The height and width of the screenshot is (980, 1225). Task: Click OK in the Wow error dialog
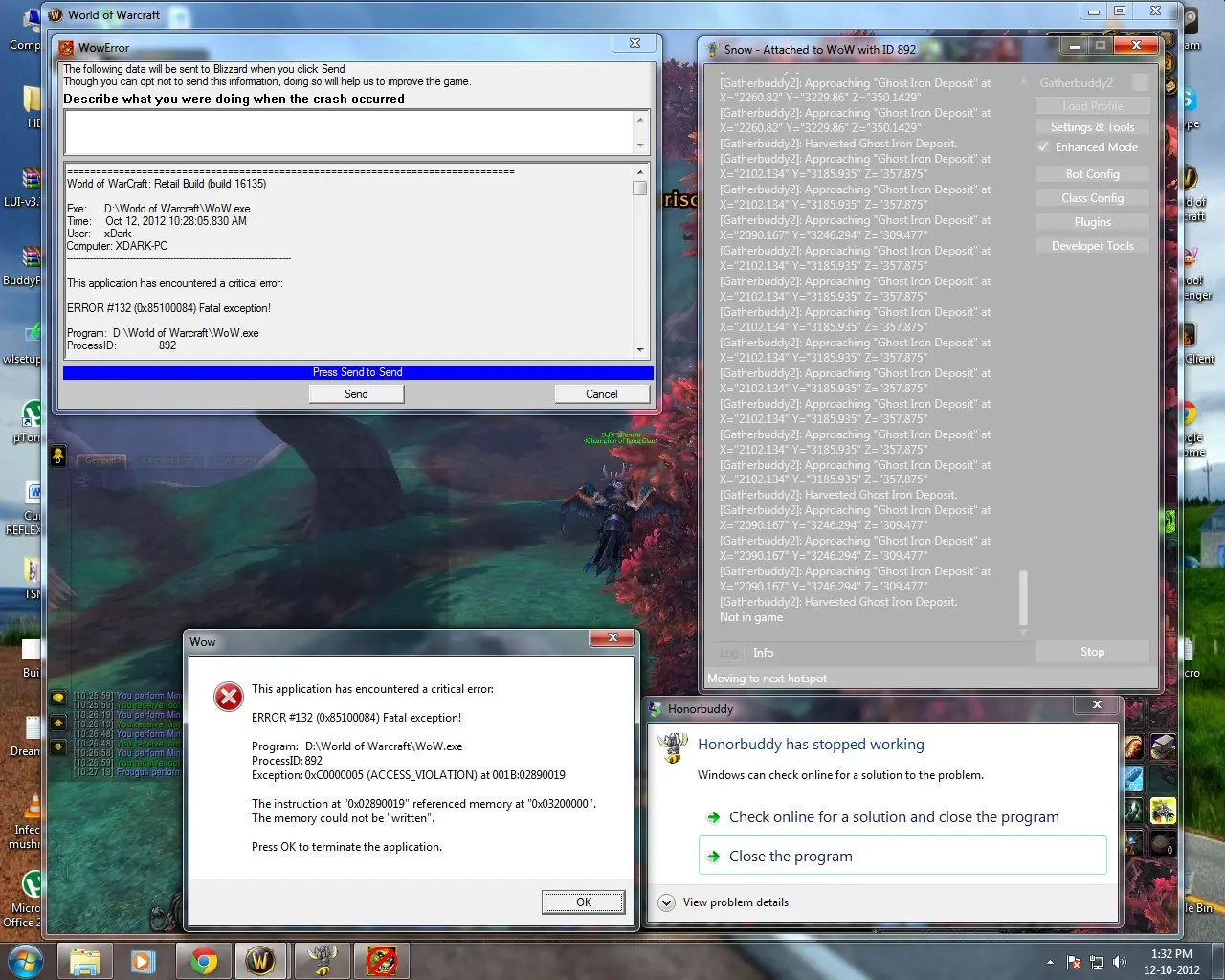coord(584,902)
